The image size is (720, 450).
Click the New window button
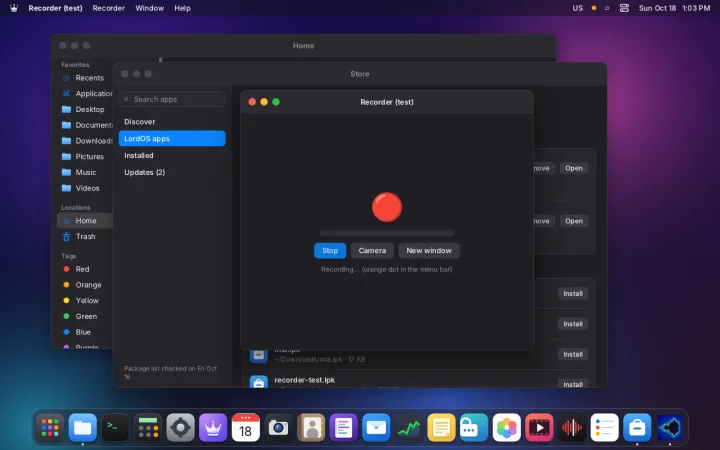pos(428,250)
